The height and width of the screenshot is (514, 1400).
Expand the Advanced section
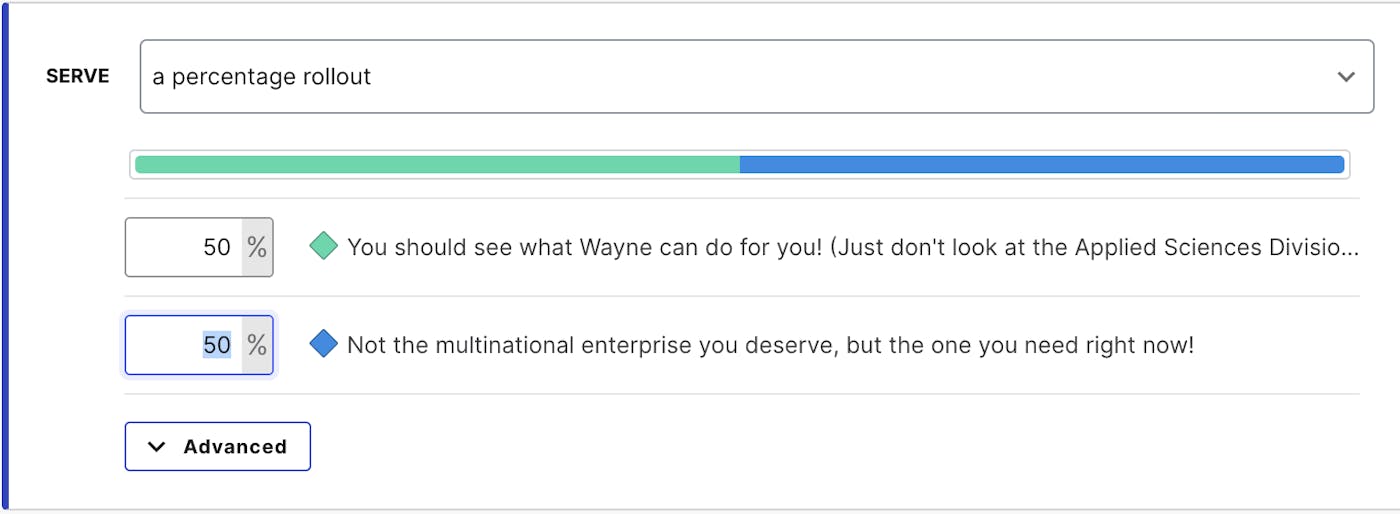[x=217, y=447]
